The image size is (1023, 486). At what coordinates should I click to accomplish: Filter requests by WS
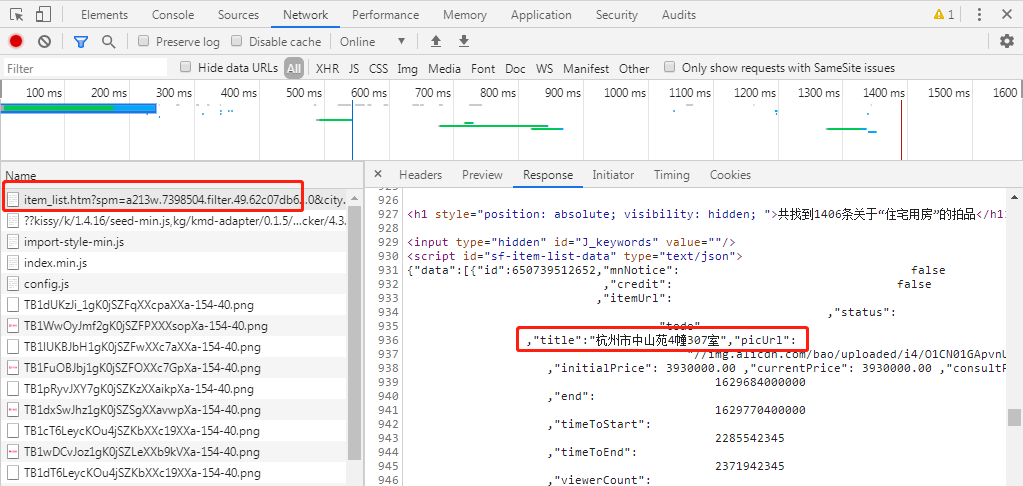pyautogui.click(x=544, y=68)
